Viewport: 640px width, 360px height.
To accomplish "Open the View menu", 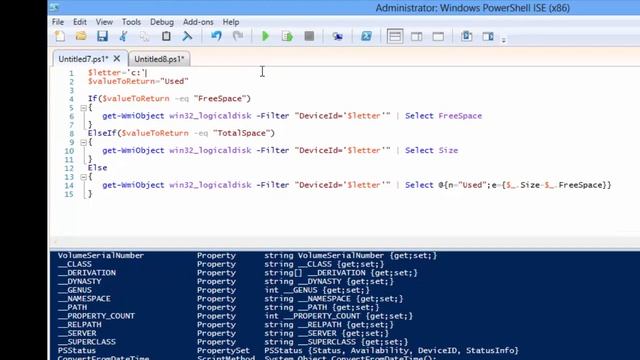I will pos(104,22).
